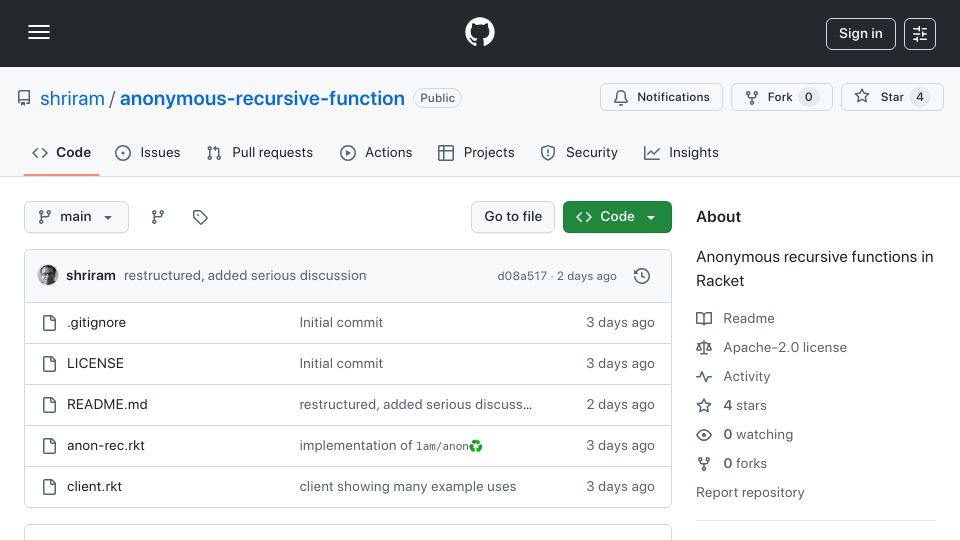Click the file icon beside README.md

click(x=50, y=405)
